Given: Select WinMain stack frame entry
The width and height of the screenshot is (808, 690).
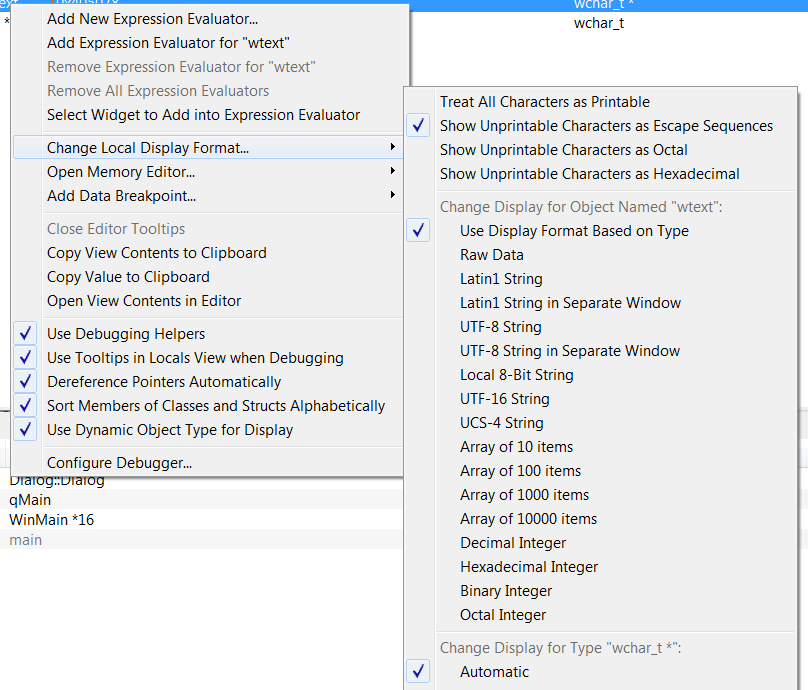Looking at the screenshot, I should 51,520.
